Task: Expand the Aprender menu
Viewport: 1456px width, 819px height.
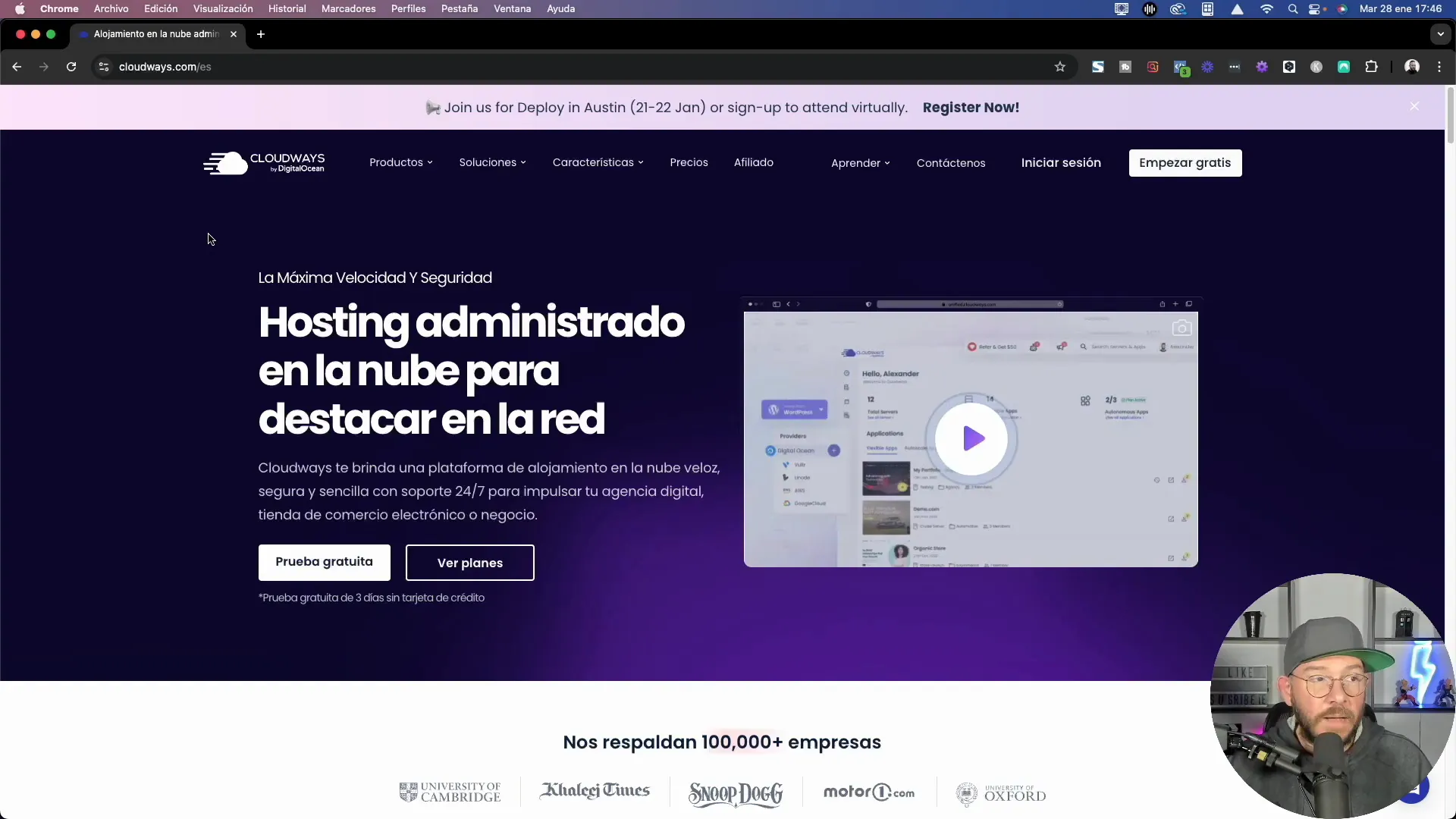Action: (x=861, y=163)
